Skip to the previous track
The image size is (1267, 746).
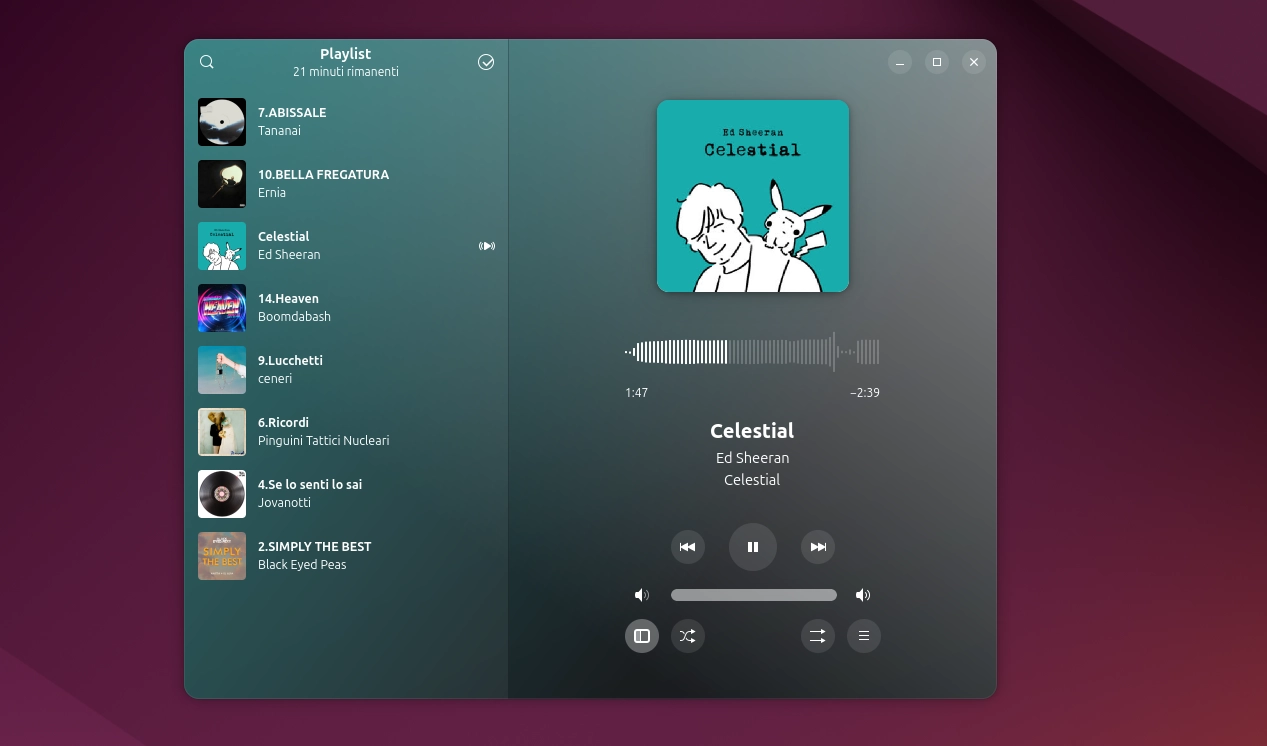[x=688, y=547]
